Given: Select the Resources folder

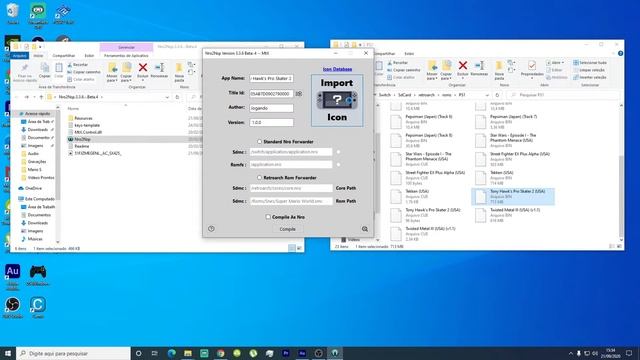Looking at the screenshot, I should click(x=83, y=118).
